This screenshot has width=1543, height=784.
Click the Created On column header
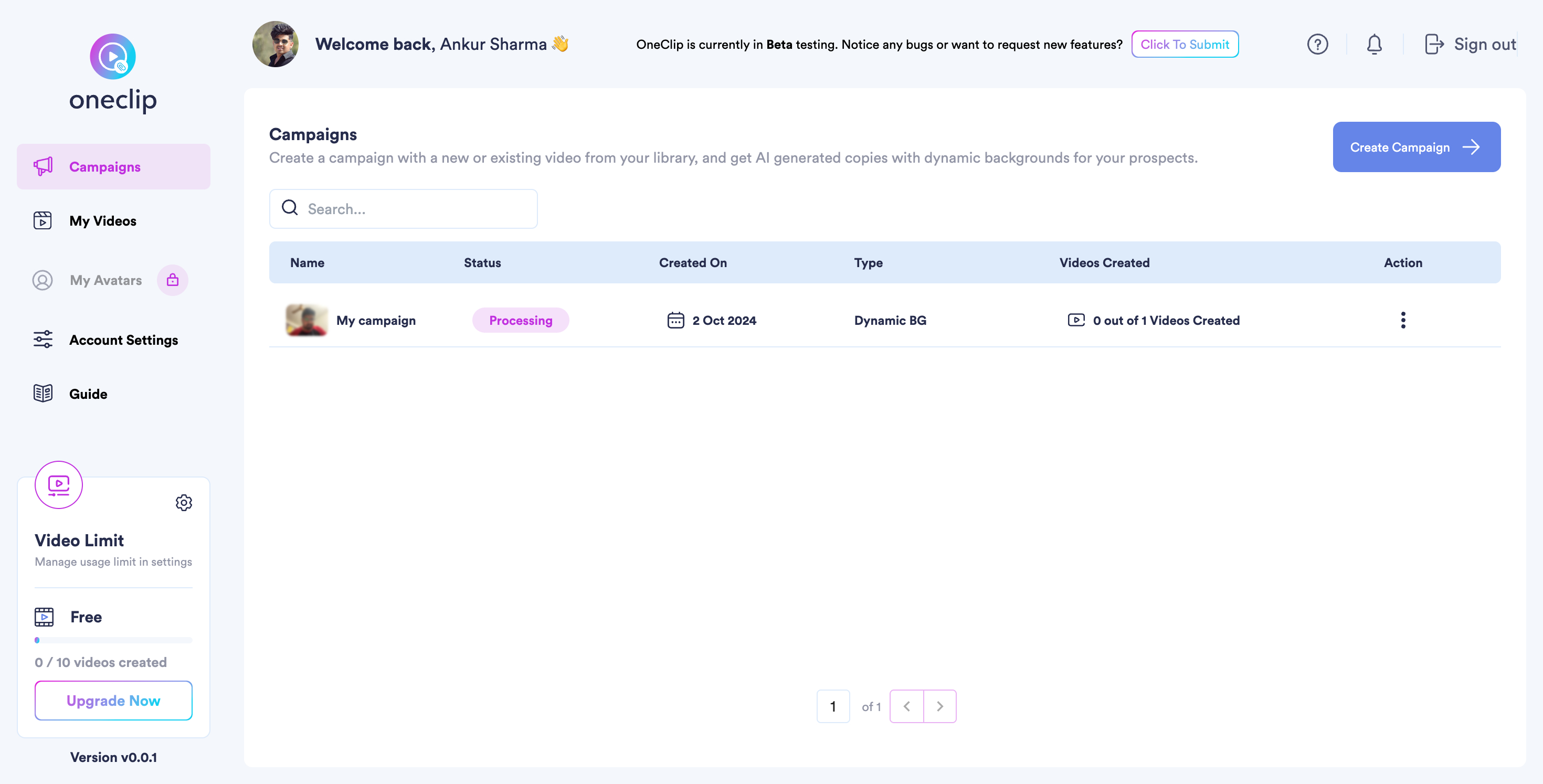(693, 262)
